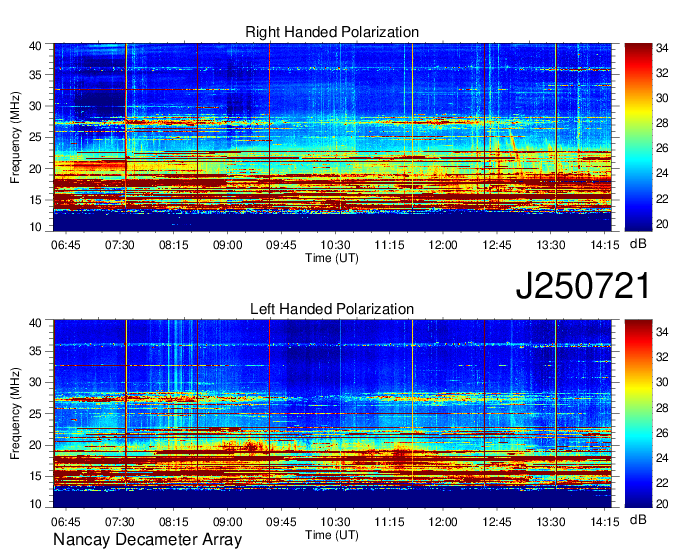680x552 pixels.
Task: Click the bottom plot's color scale bar
Action: 638,414
